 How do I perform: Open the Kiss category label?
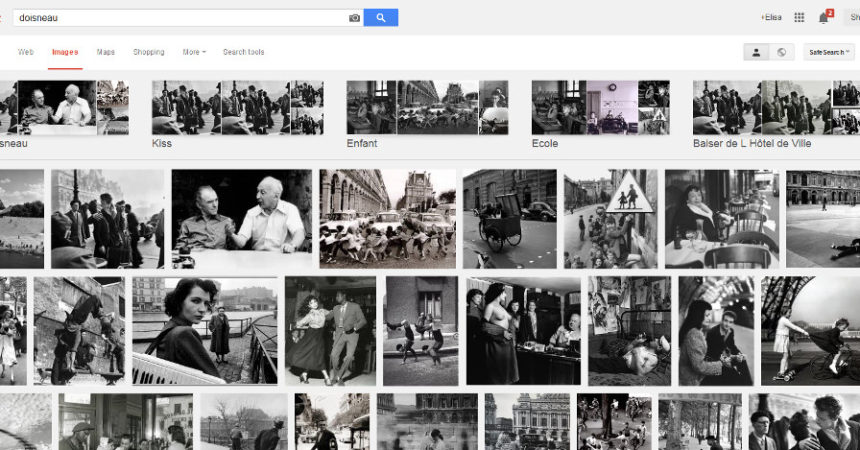[x=162, y=143]
